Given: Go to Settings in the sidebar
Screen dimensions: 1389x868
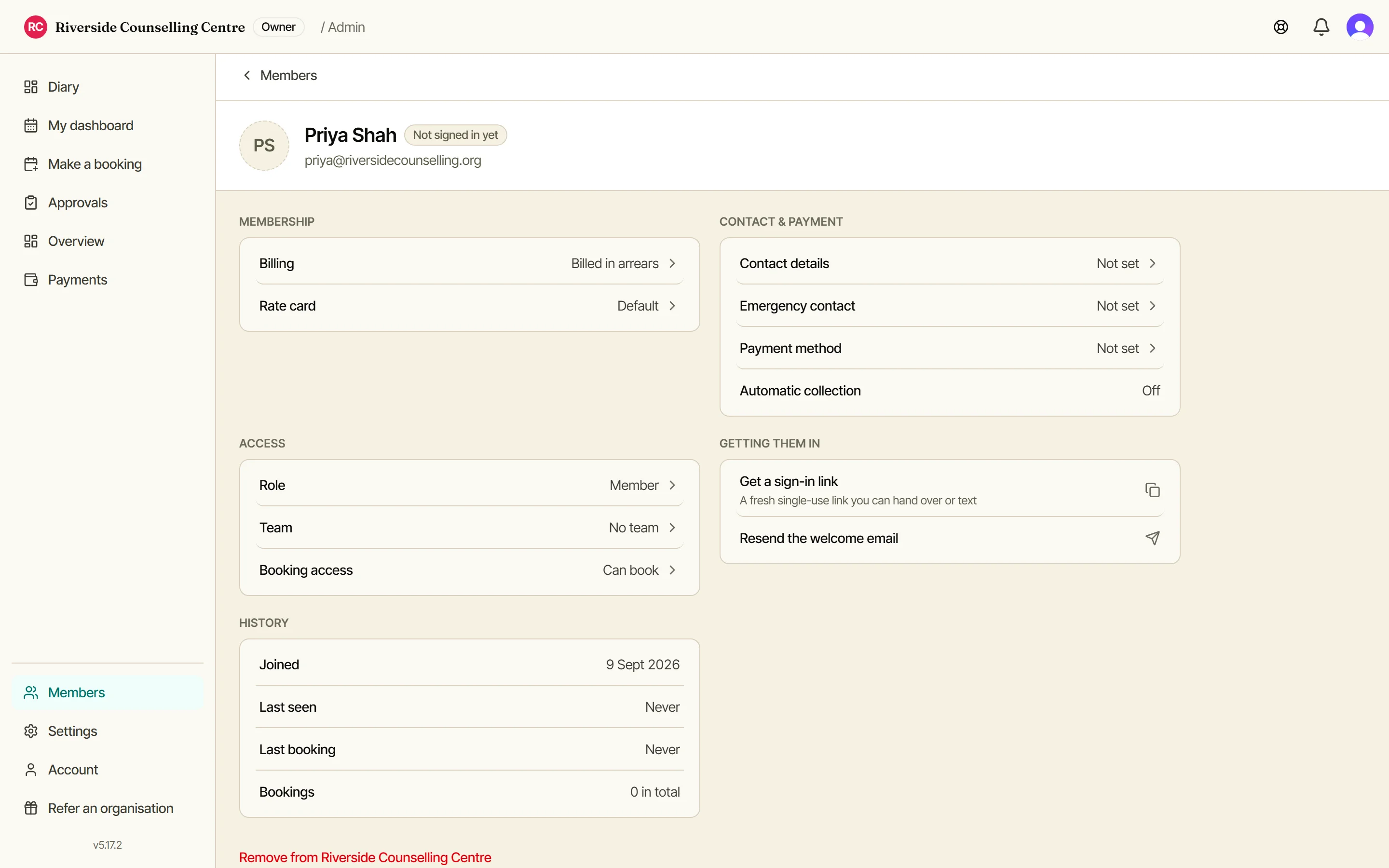Looking at the screenshot, I should pos(108,731).
